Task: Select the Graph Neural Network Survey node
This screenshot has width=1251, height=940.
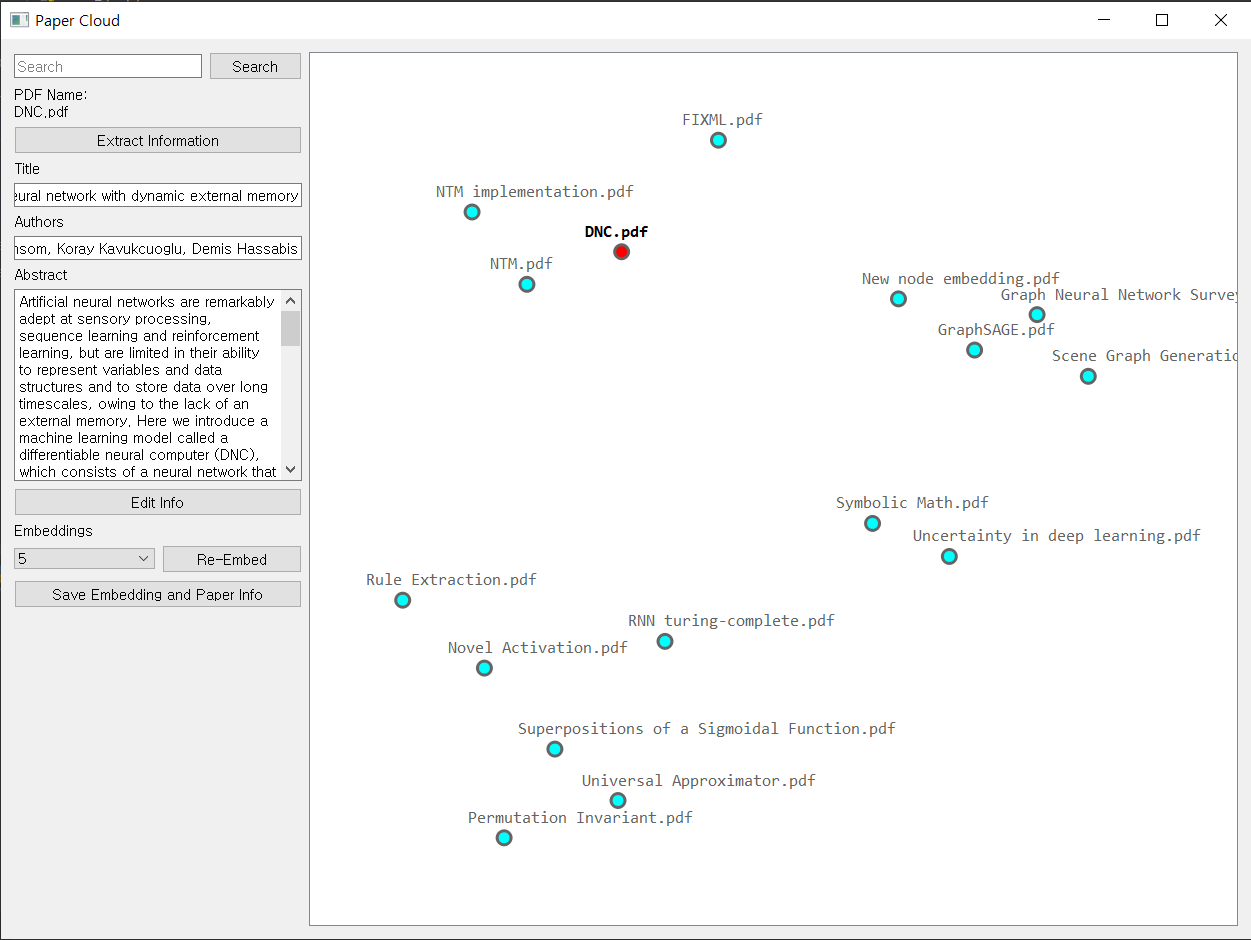Action: (x=1037, y=314)
